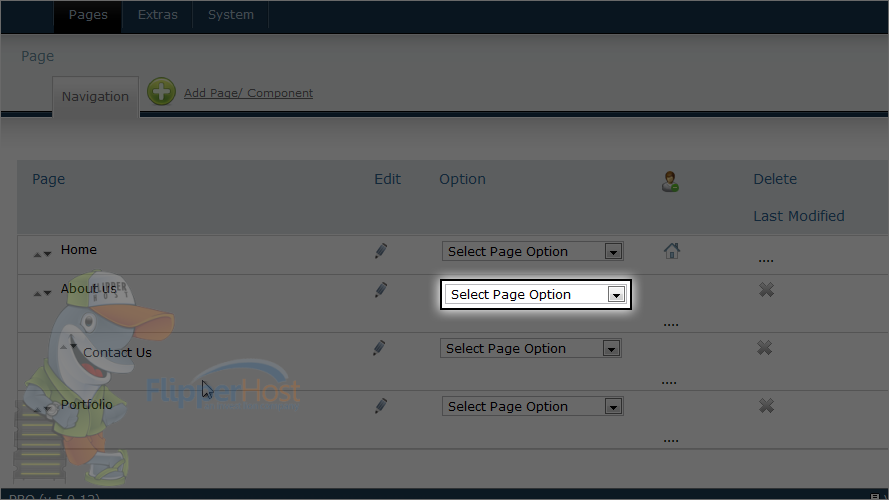Click the pencil edit icon for Home
This screenshot has width=889, height=500.
(380, 251)
